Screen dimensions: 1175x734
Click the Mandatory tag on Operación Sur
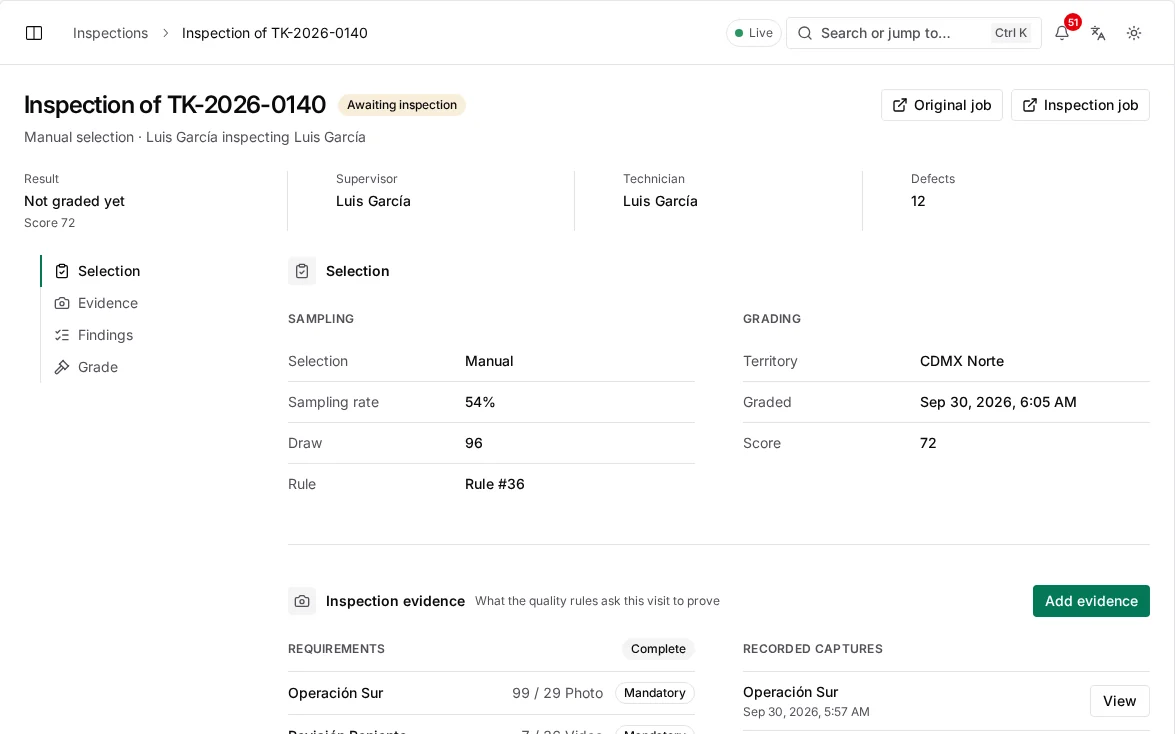click(655, 693)
